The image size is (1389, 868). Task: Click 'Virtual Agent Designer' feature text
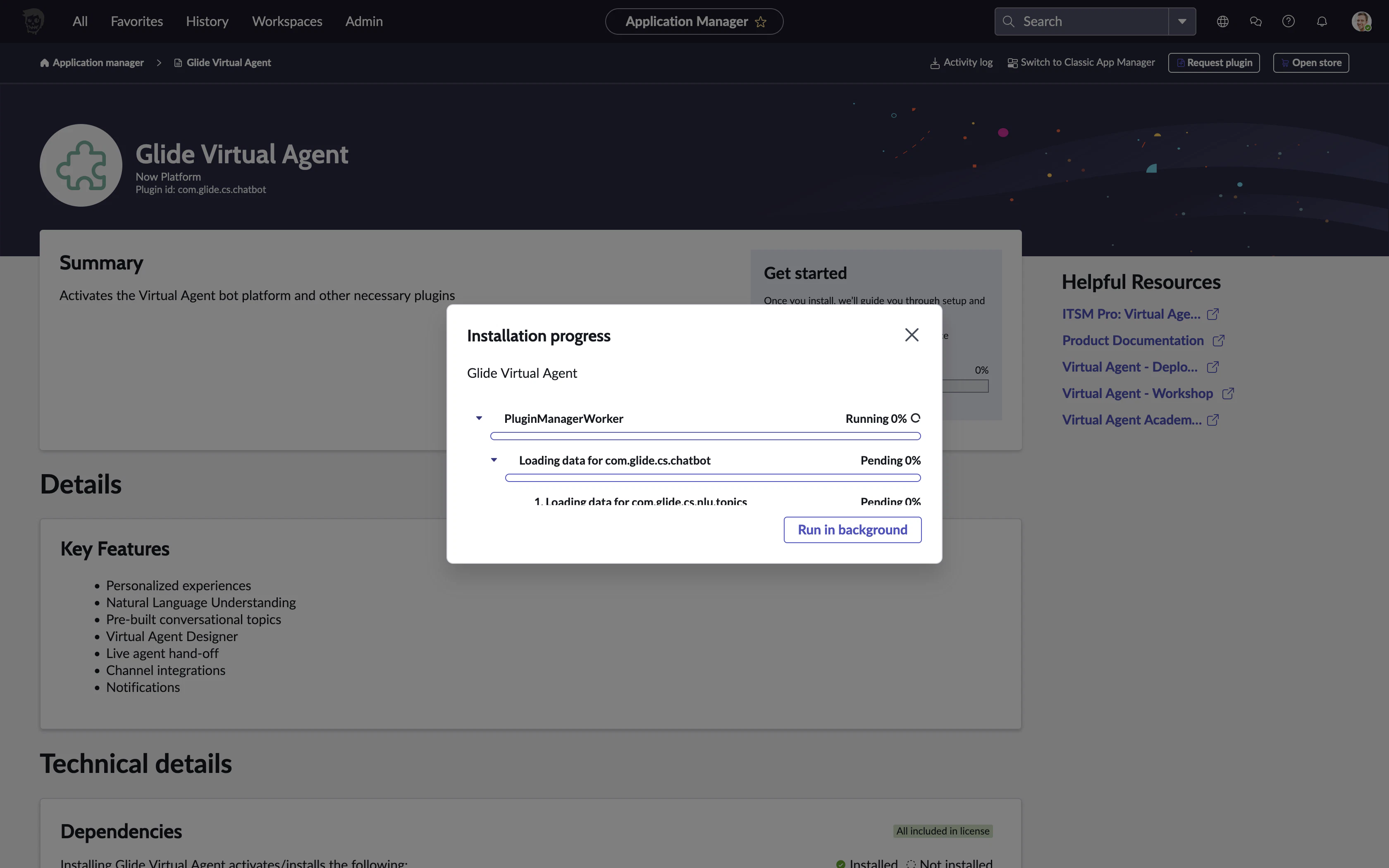tap(172, 636)
